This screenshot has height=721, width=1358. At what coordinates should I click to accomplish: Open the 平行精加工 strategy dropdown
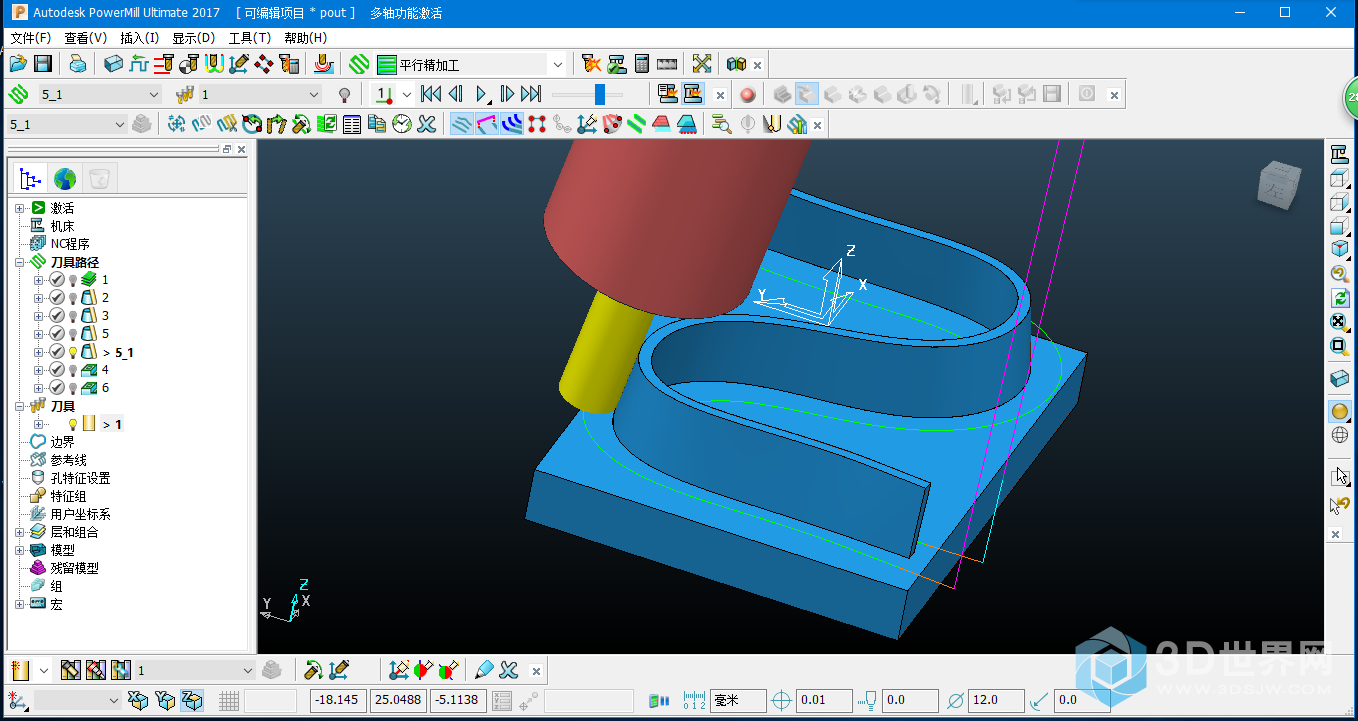pyautogui.click(x=557, y=64)
